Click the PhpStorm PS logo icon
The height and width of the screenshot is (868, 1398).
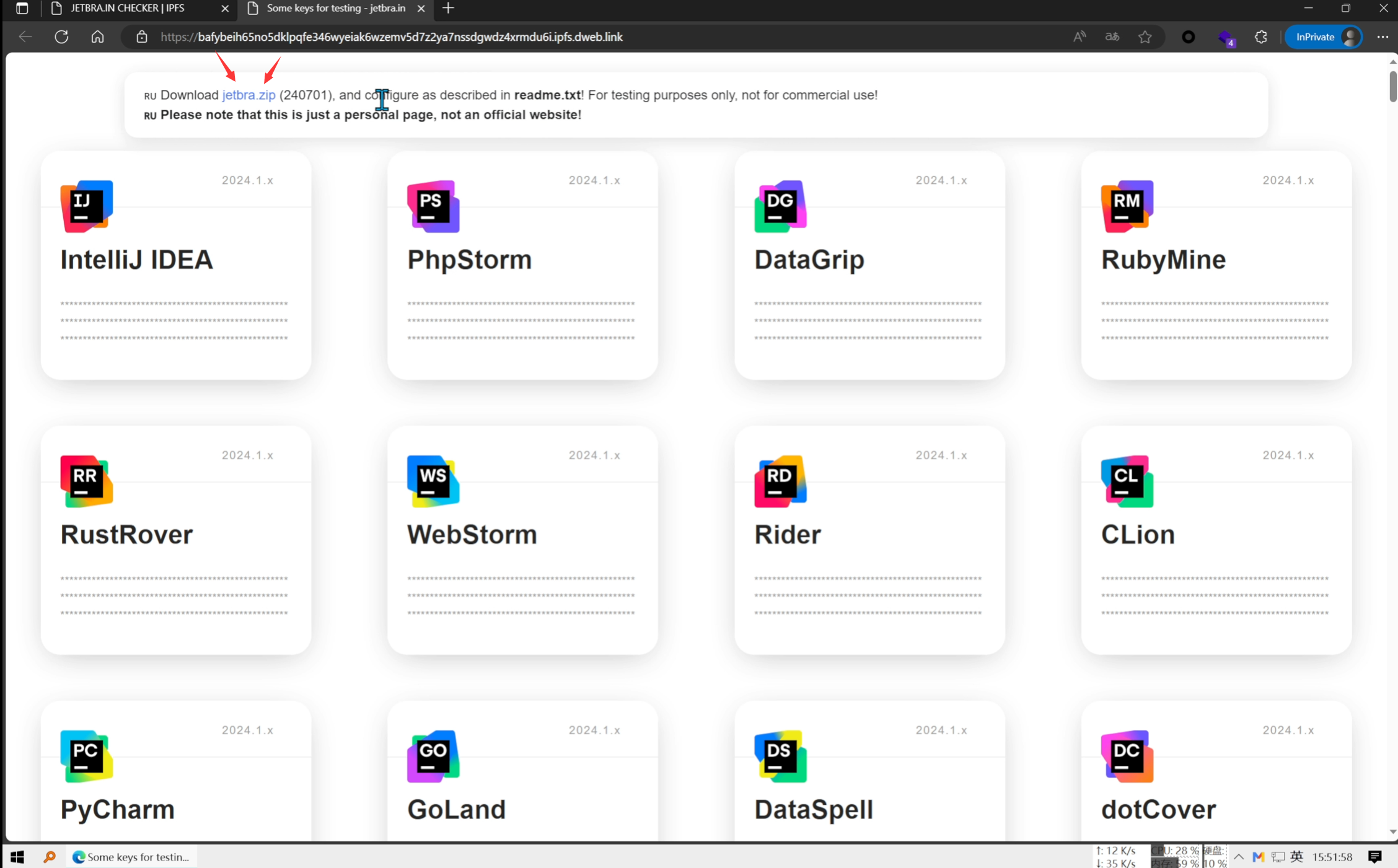pos(433,206)
